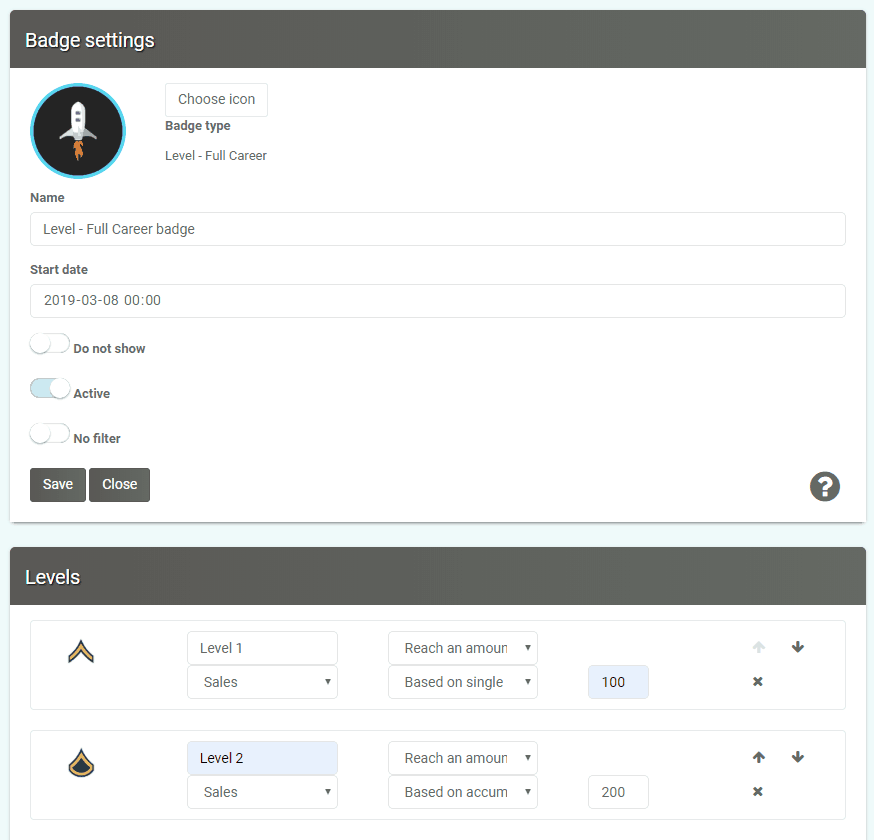The width and height of the screenshot is (874, 840).
Task: Edit the Level 2 name field
Action: [262, 758]
